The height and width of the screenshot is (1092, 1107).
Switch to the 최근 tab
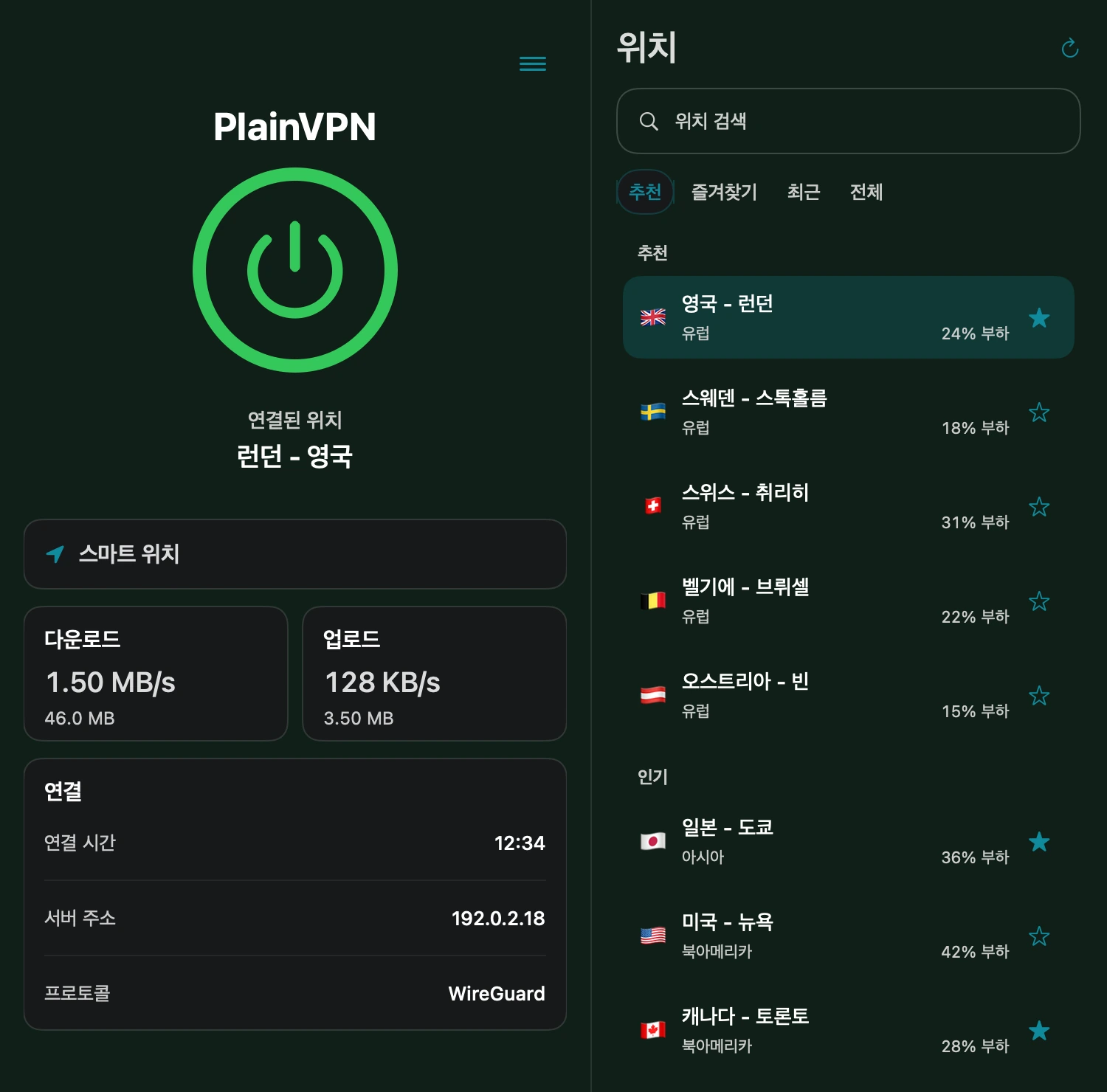coord(804,192)
